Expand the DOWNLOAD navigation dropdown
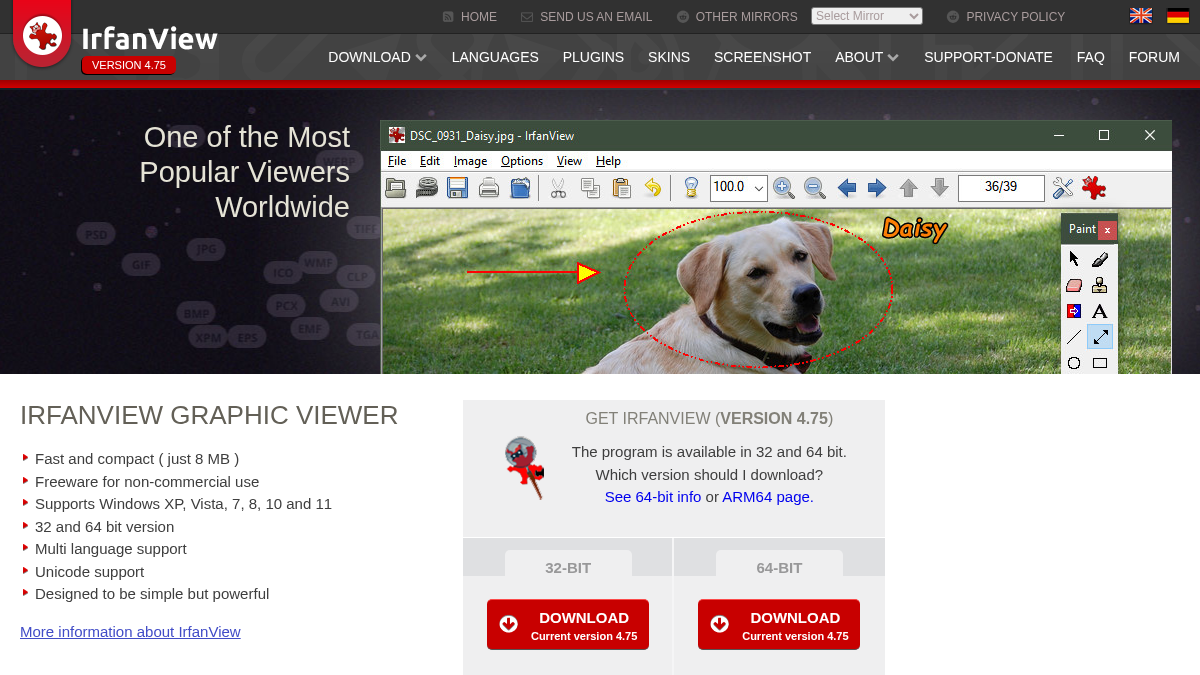Screen dimensions: 1200x675 coord(377,57)
